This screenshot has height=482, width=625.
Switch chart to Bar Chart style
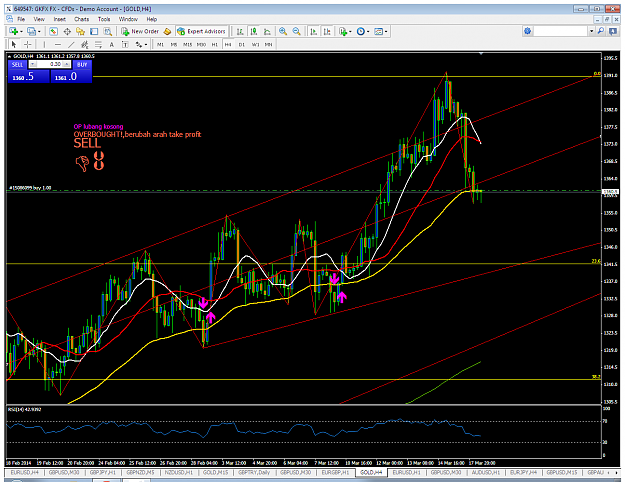[x=240, y=31]
